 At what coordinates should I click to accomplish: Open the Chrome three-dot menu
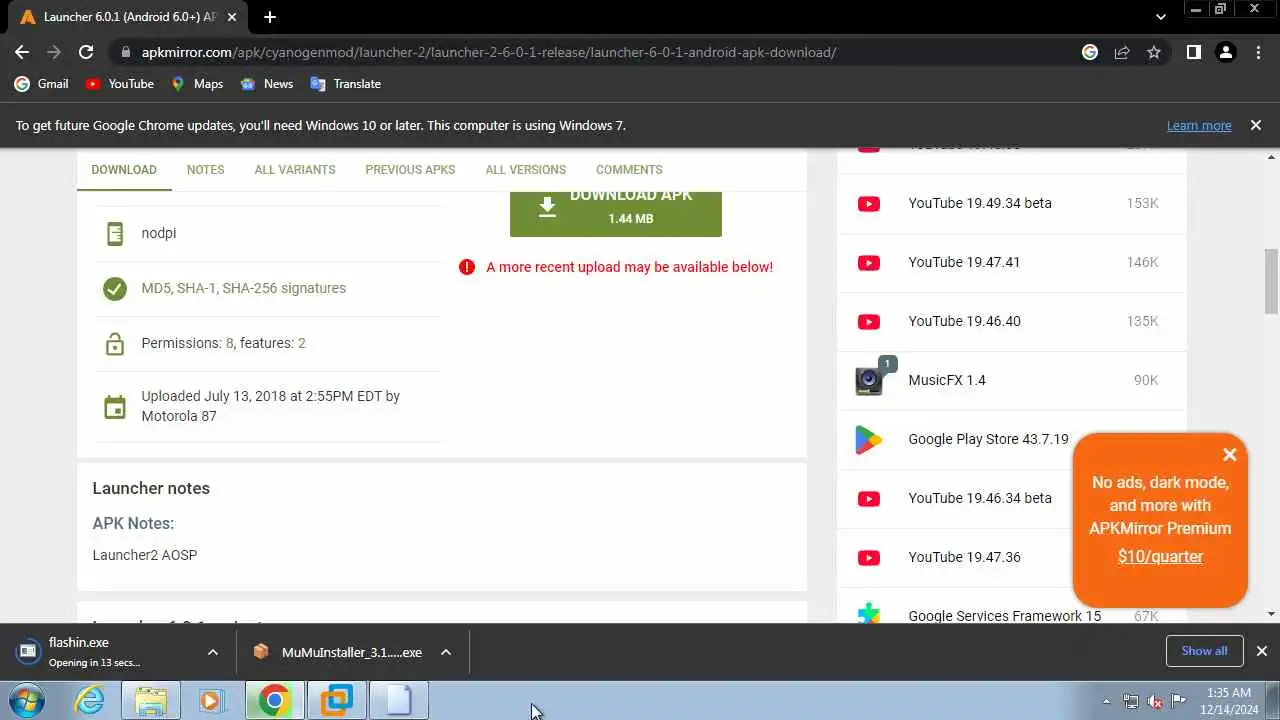pyautogui.click(x=1258, y=52)
